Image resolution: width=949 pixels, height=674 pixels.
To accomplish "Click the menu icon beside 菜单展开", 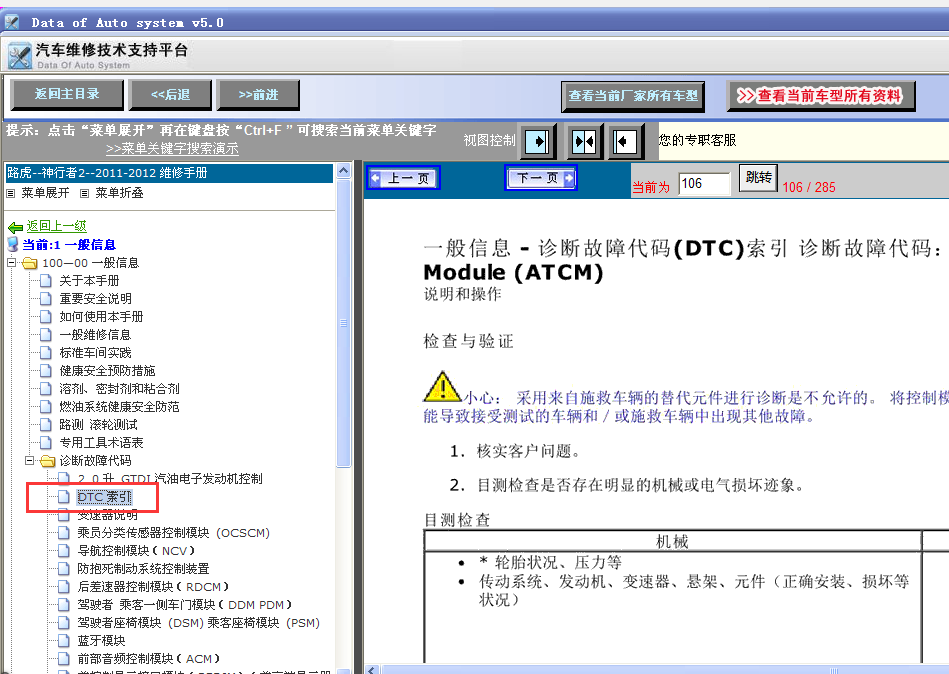I will point(10,194).
